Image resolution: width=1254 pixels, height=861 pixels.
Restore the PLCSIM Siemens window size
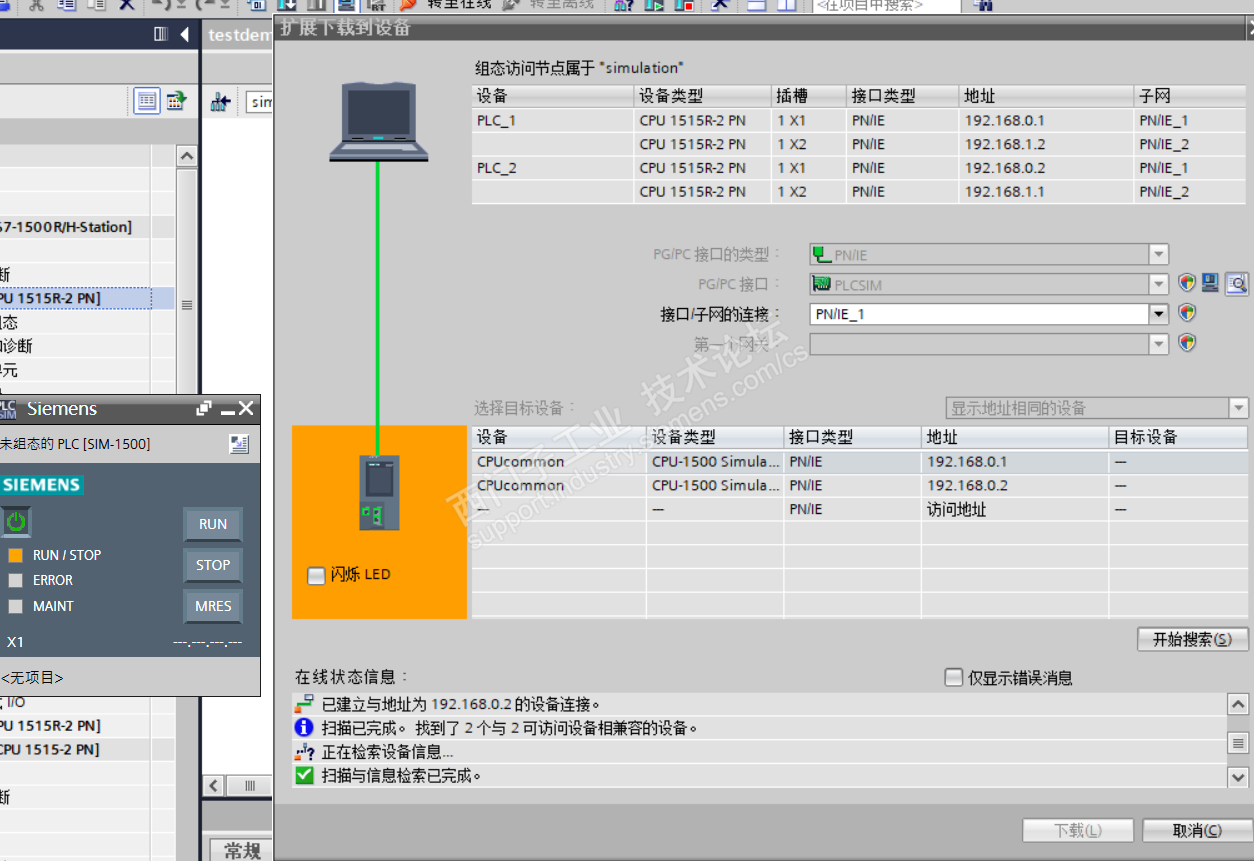point(204,408)
